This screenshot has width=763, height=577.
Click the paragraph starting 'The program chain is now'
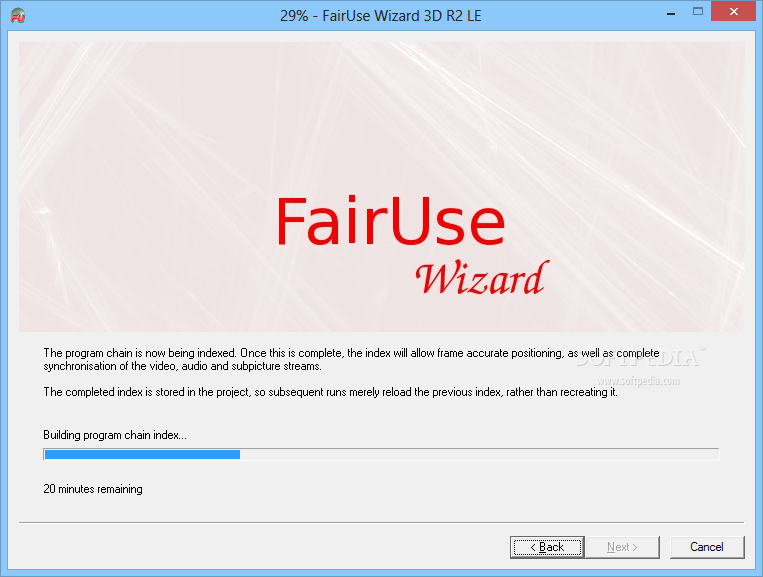coord(351,360)
